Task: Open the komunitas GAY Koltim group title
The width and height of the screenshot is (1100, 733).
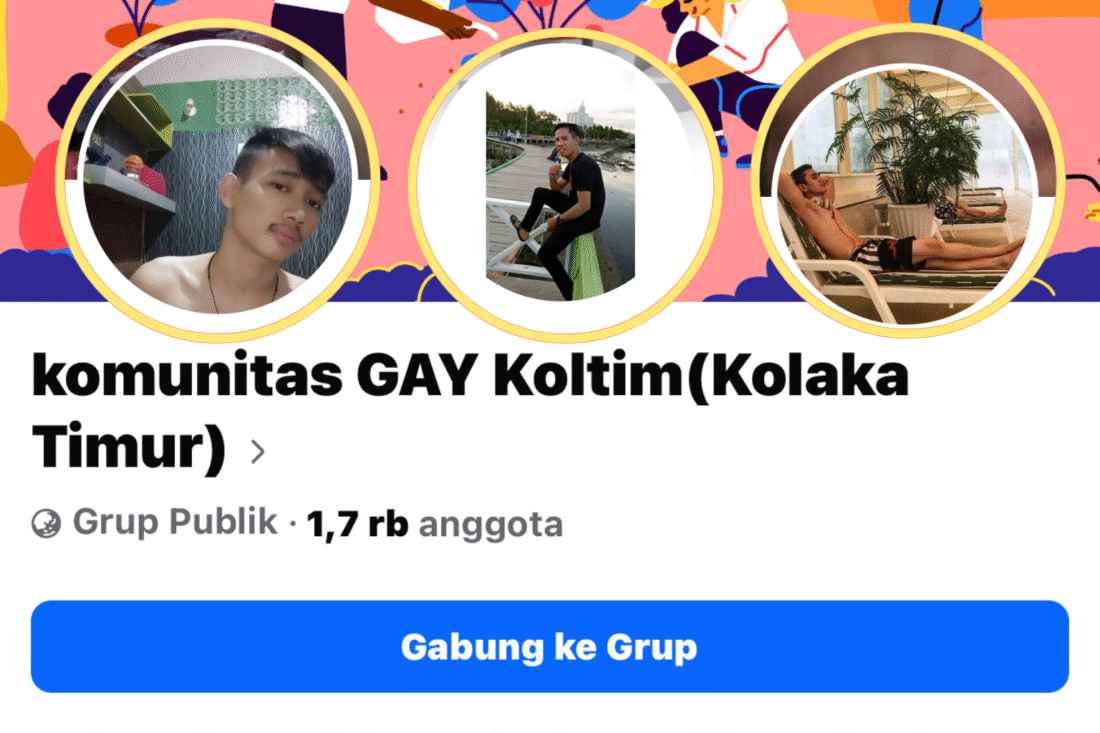Action: [x=470, y=412]
